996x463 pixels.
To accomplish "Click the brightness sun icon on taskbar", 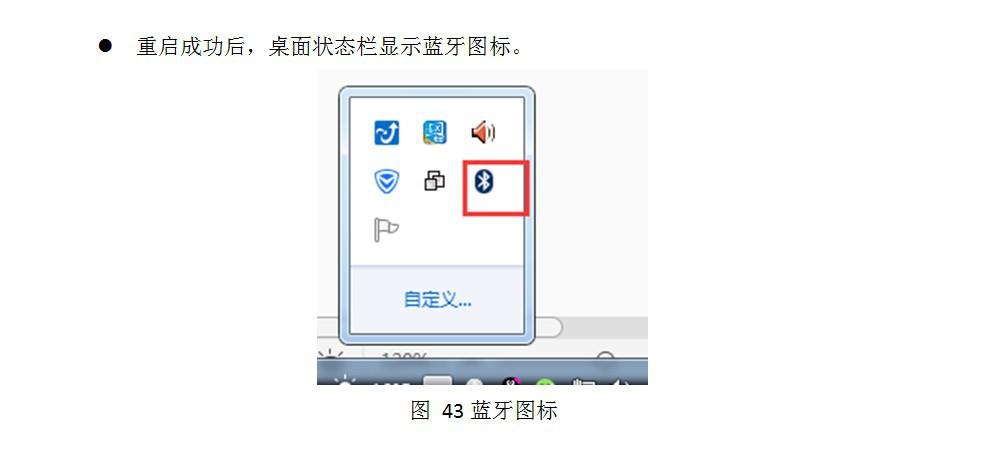I will [345, 380].
